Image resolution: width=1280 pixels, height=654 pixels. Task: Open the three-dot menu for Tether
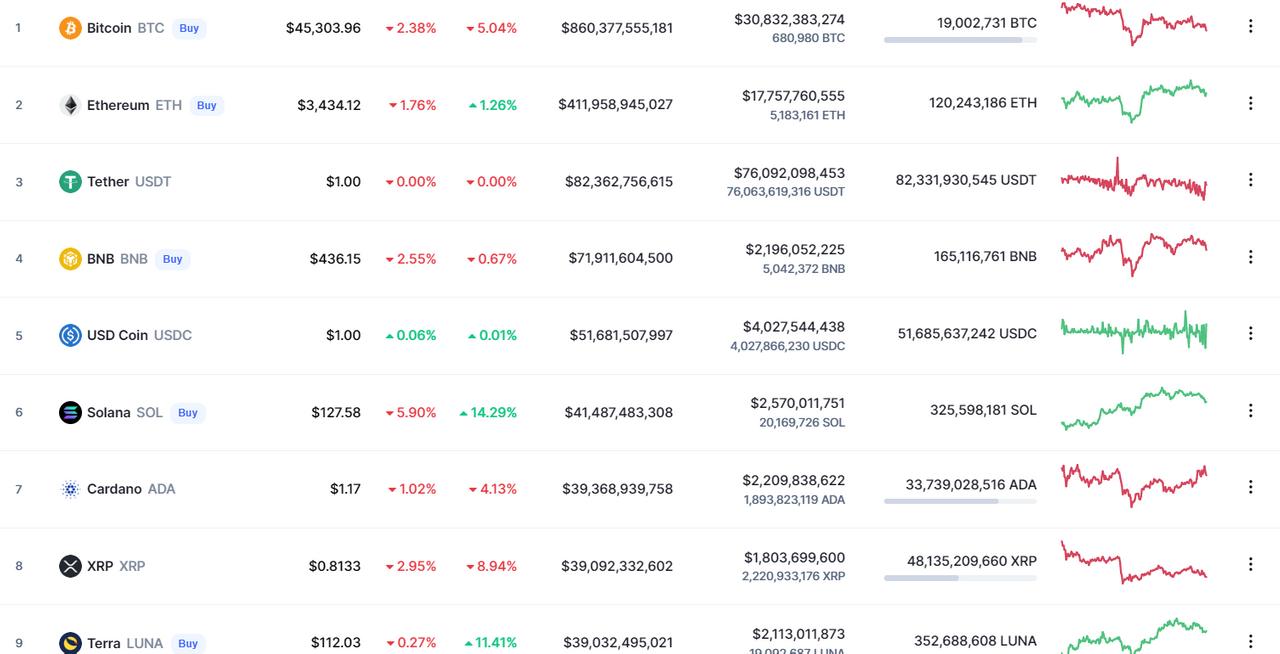pyautogui.click(x=1250, y=180)
